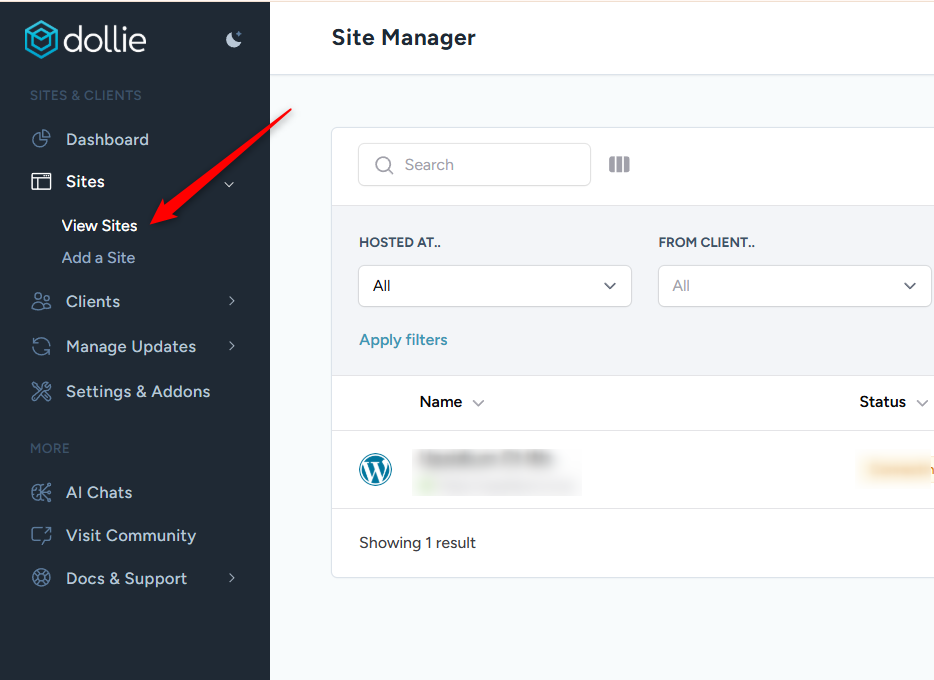Collapse the Sites menu chevron
The width and height of the screenshot is (934, 680).
[230, 184]
